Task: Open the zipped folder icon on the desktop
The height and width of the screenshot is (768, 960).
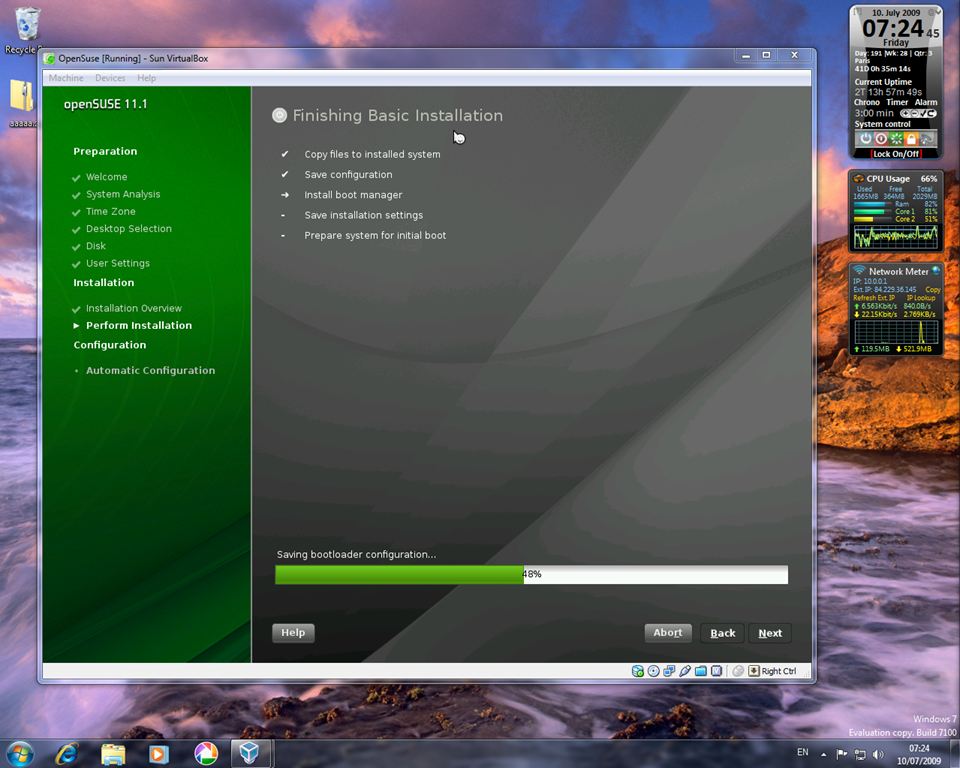Action: [x=23, y=101]
